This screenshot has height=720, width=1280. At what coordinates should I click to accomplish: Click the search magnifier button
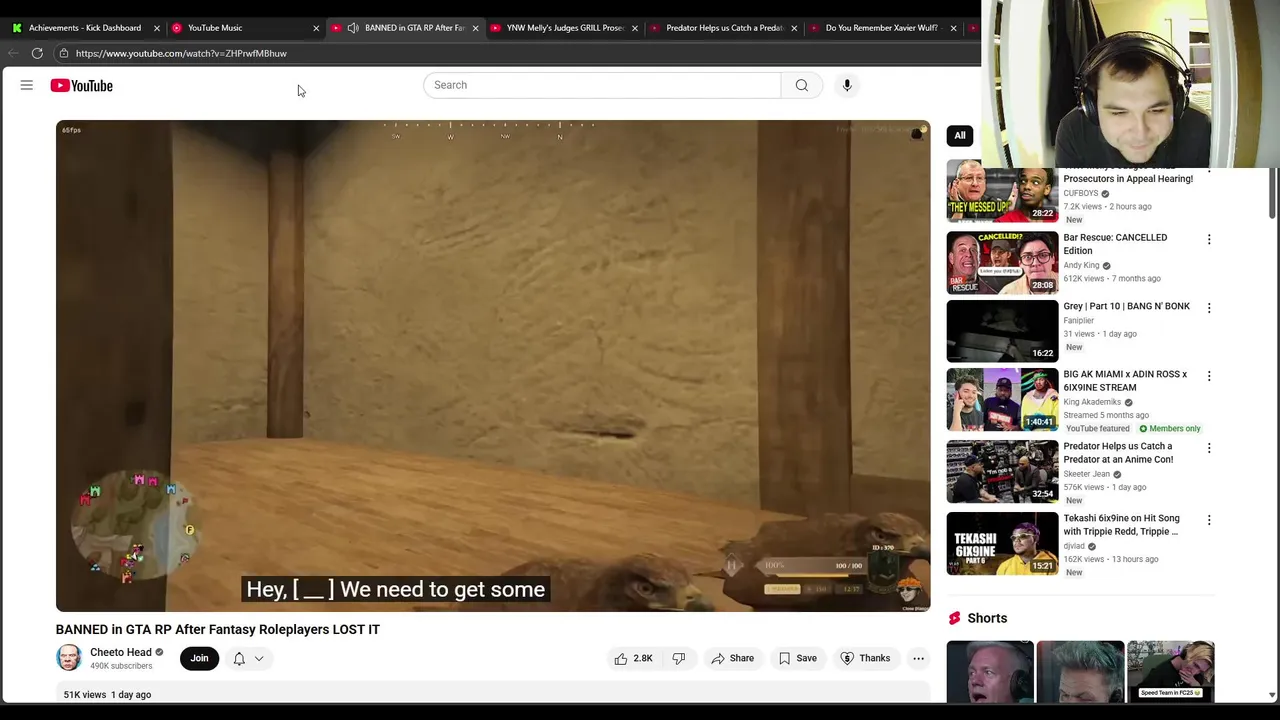802,85
